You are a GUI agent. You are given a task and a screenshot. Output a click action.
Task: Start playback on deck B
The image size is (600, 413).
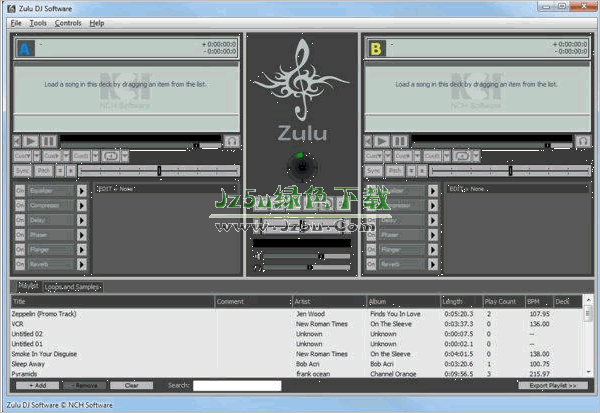(x=382, y=142)
